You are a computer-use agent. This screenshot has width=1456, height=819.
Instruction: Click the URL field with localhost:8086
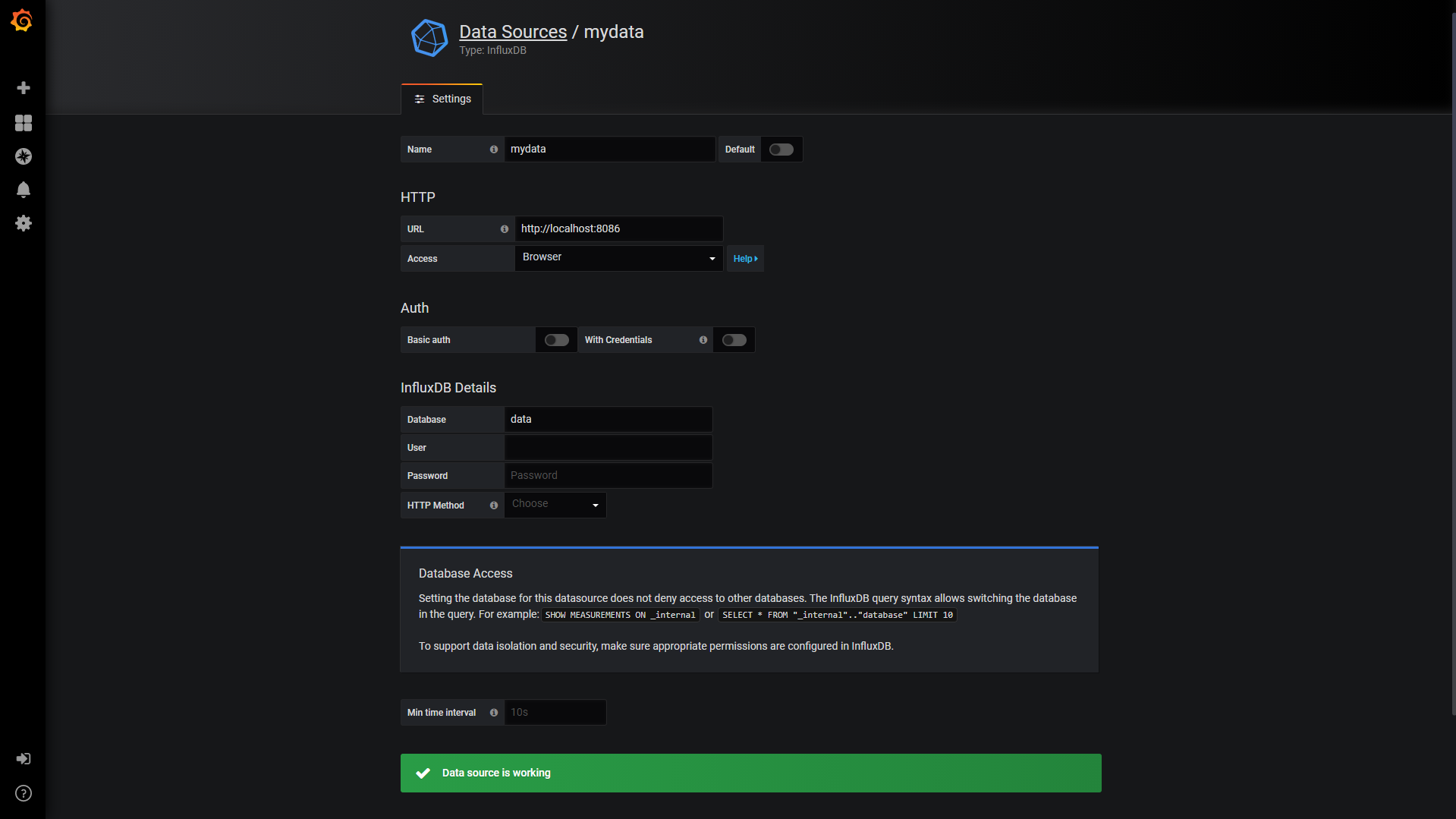click(618, 229)
